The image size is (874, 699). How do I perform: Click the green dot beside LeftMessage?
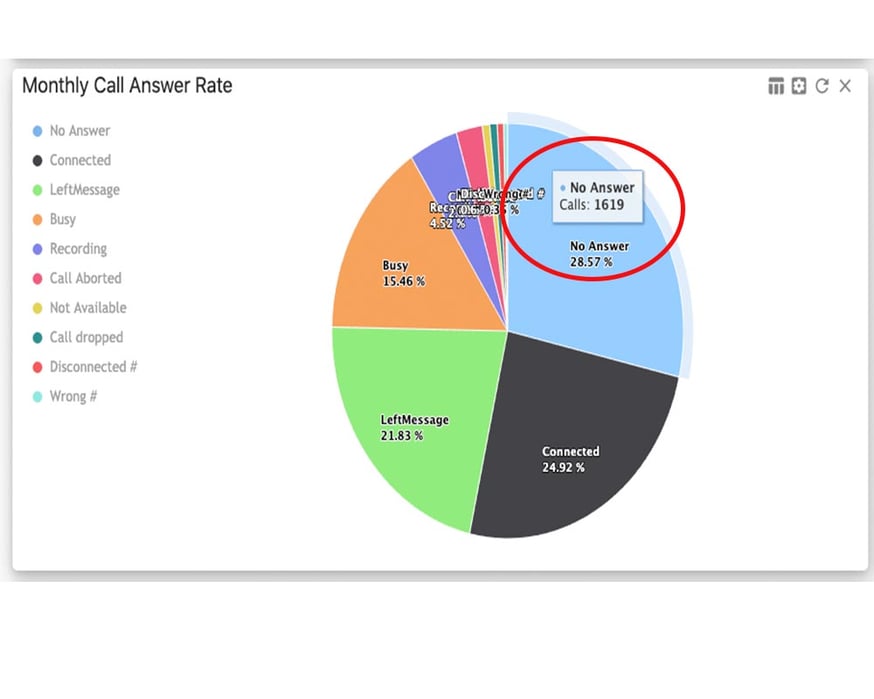click(38, 190)
